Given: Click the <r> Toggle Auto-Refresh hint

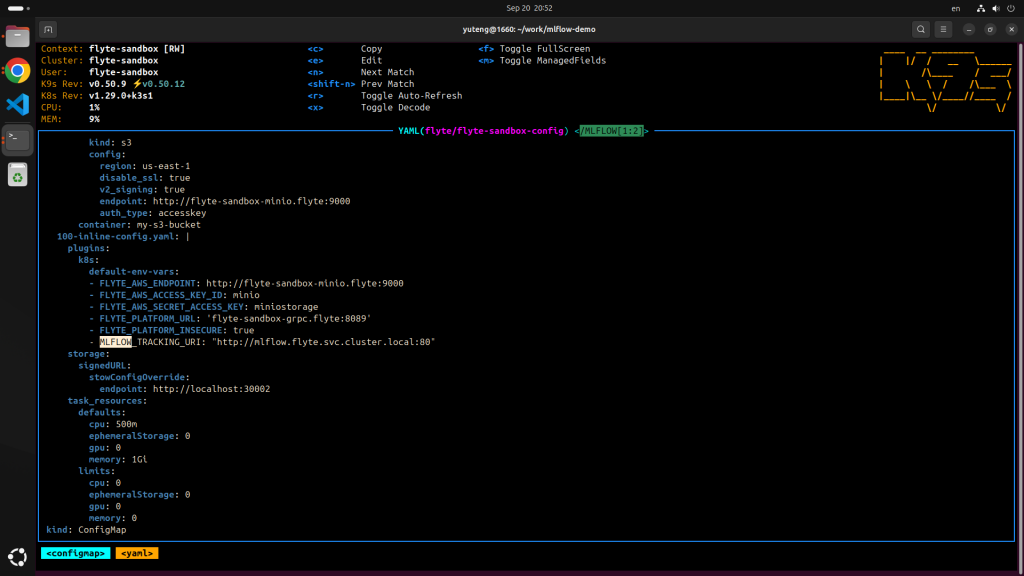Looking at the screenshot, I should [385, 96].
